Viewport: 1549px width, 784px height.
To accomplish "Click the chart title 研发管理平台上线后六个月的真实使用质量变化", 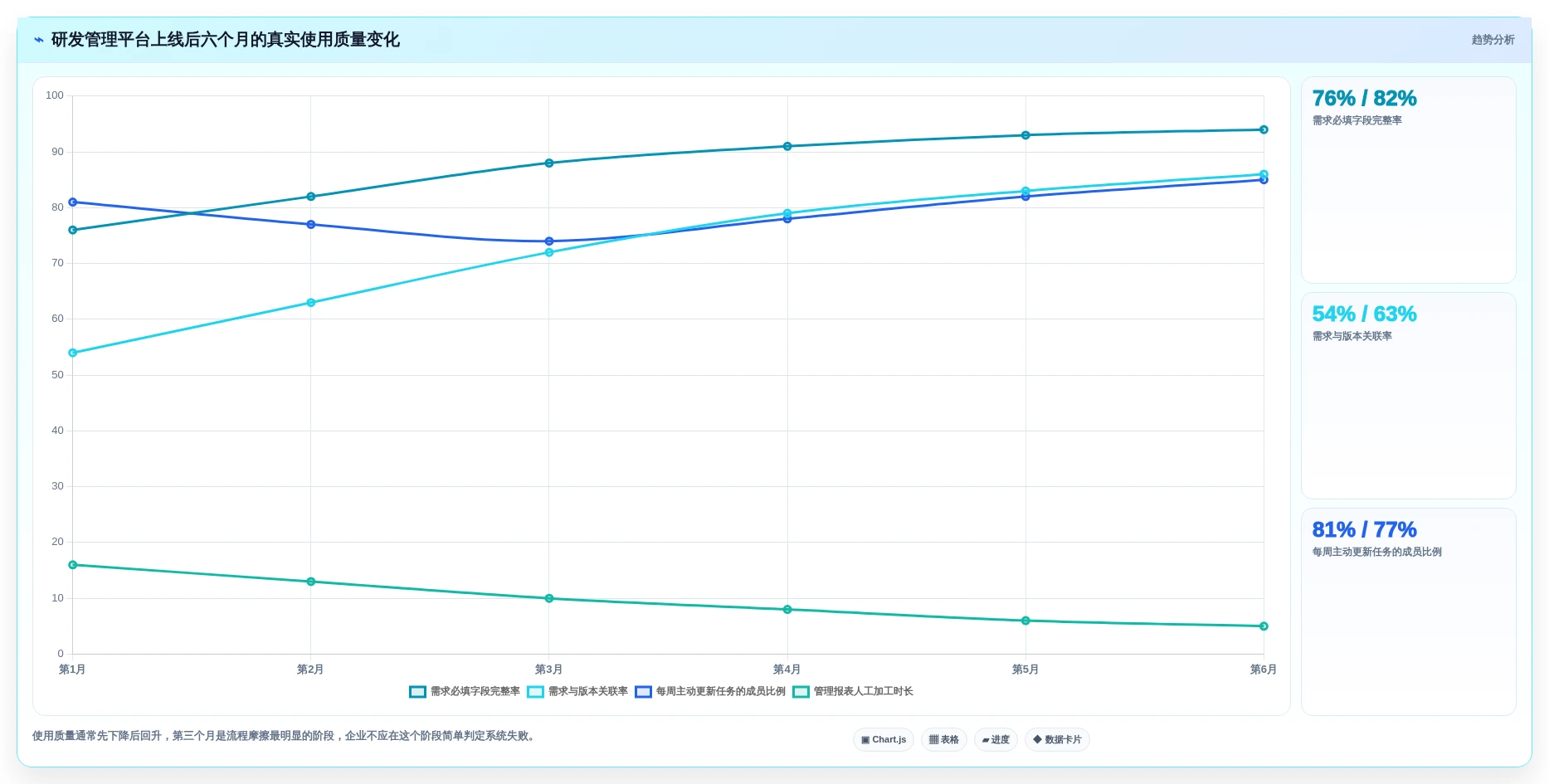I will [225, 40].
